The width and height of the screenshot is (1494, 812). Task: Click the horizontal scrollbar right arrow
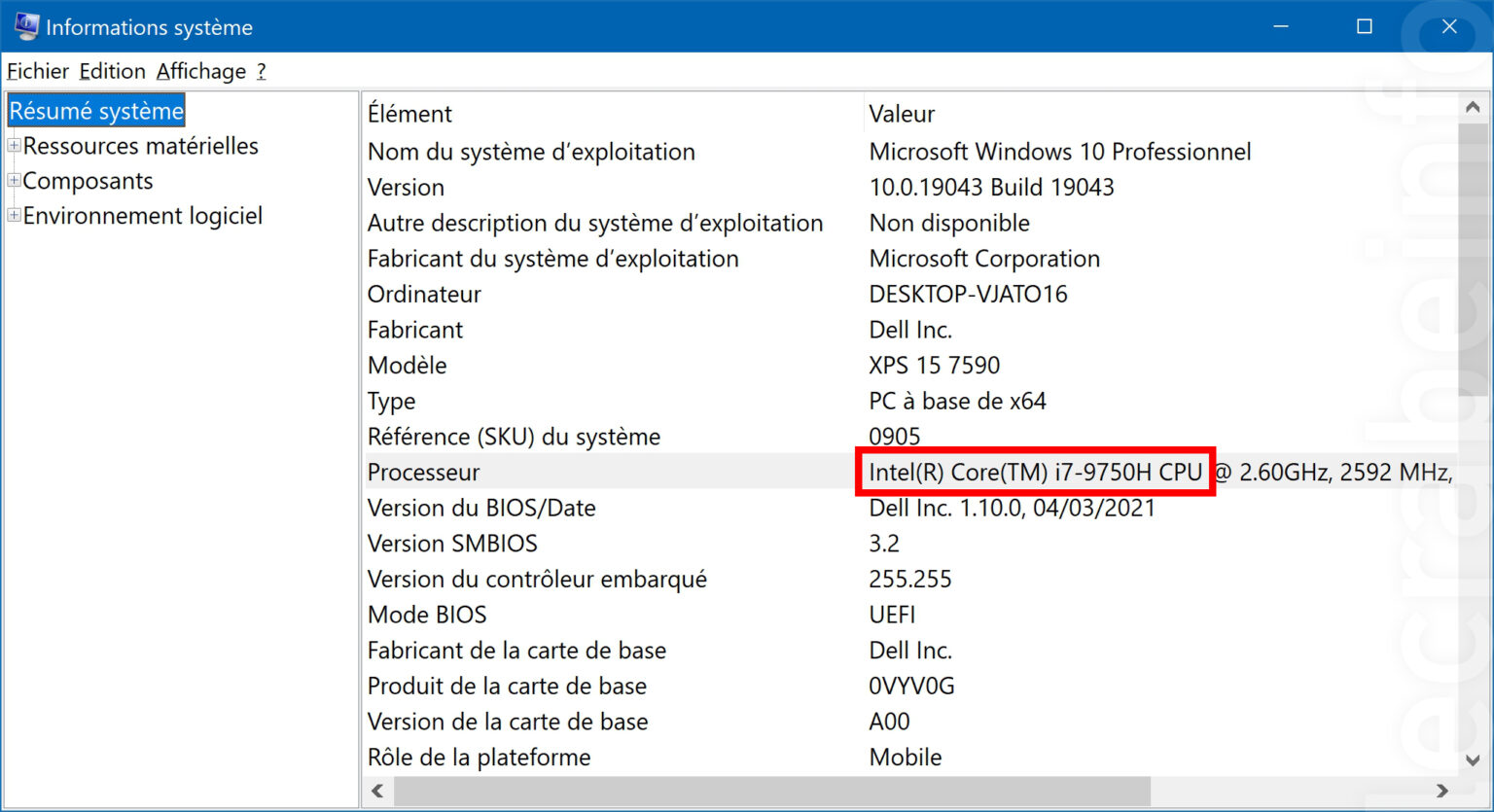pos(1442,791)
